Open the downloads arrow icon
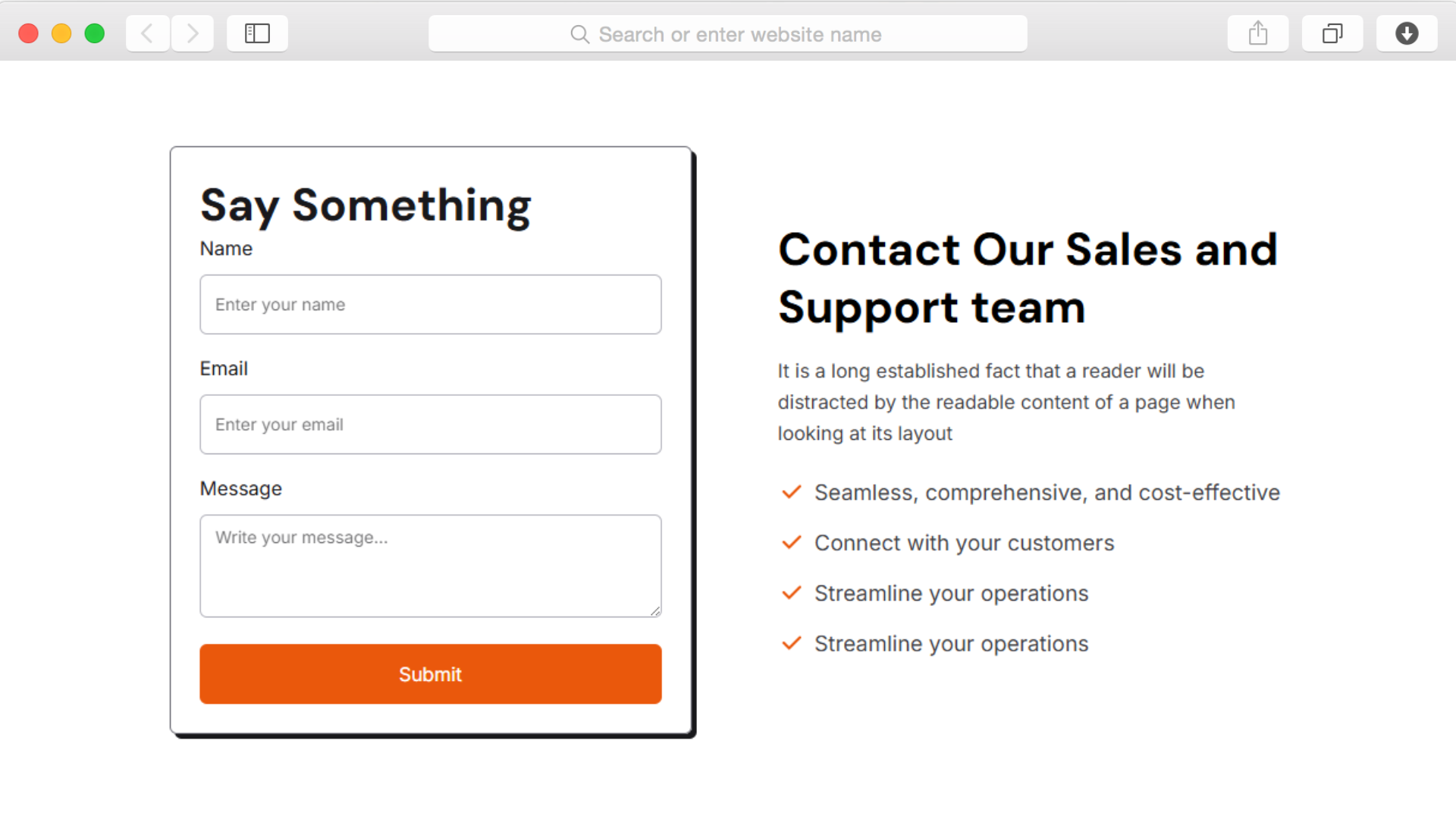This screenshot has height=819, width=1456. (x=1407, y=33)
